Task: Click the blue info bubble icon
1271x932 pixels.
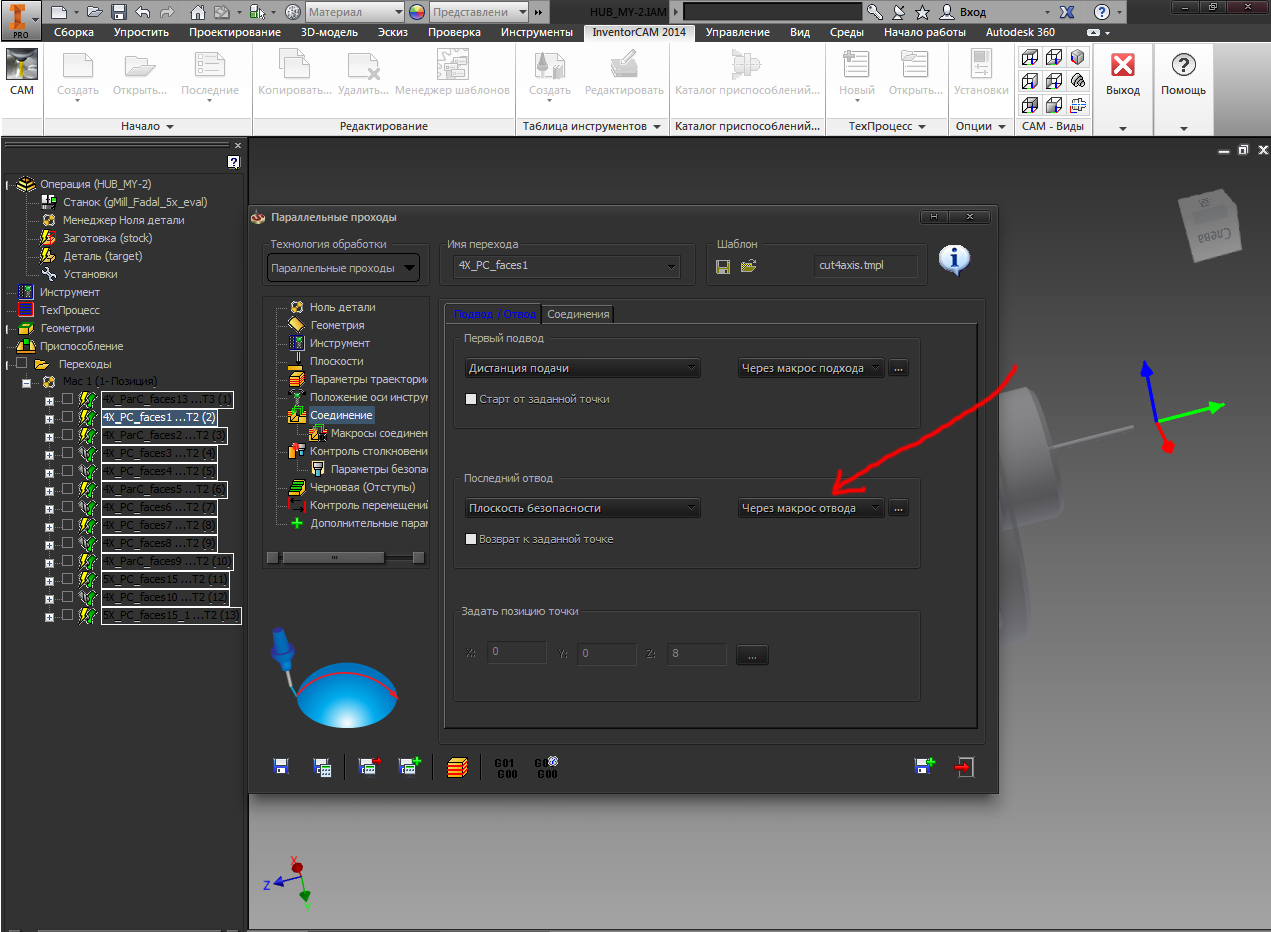Action: pos(954,260)
